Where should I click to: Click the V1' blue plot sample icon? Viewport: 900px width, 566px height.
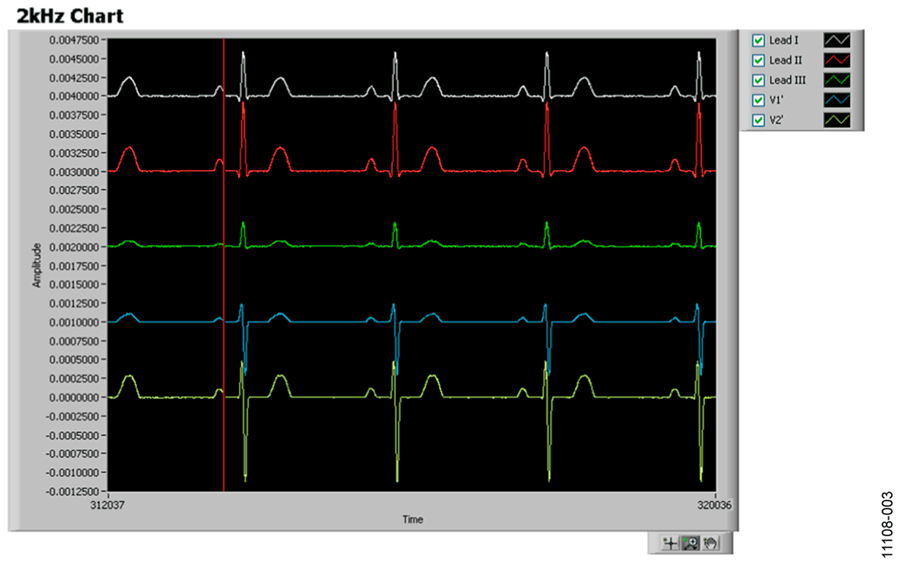tap(835, 100)
